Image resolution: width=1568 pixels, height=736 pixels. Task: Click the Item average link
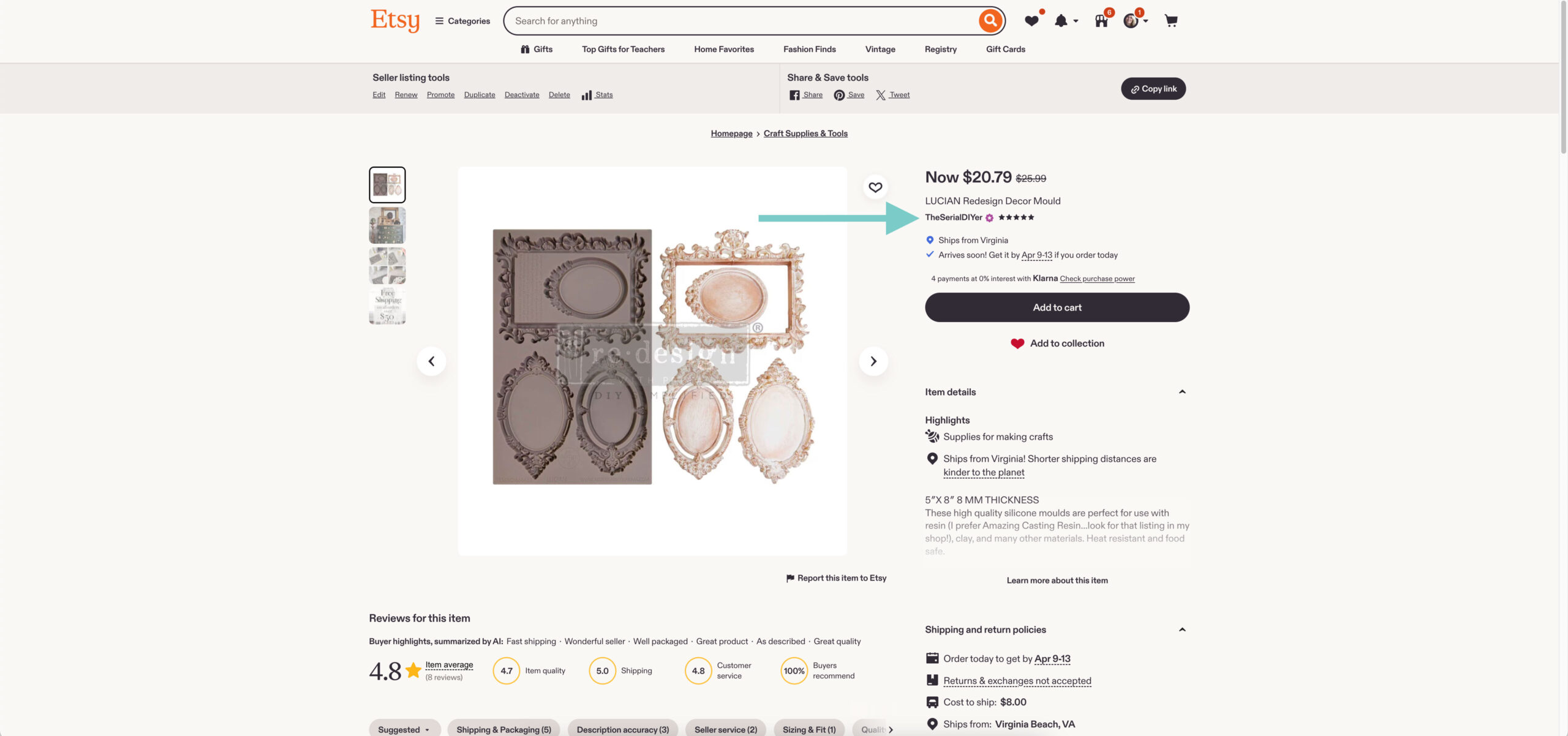(x=449, y=665)
